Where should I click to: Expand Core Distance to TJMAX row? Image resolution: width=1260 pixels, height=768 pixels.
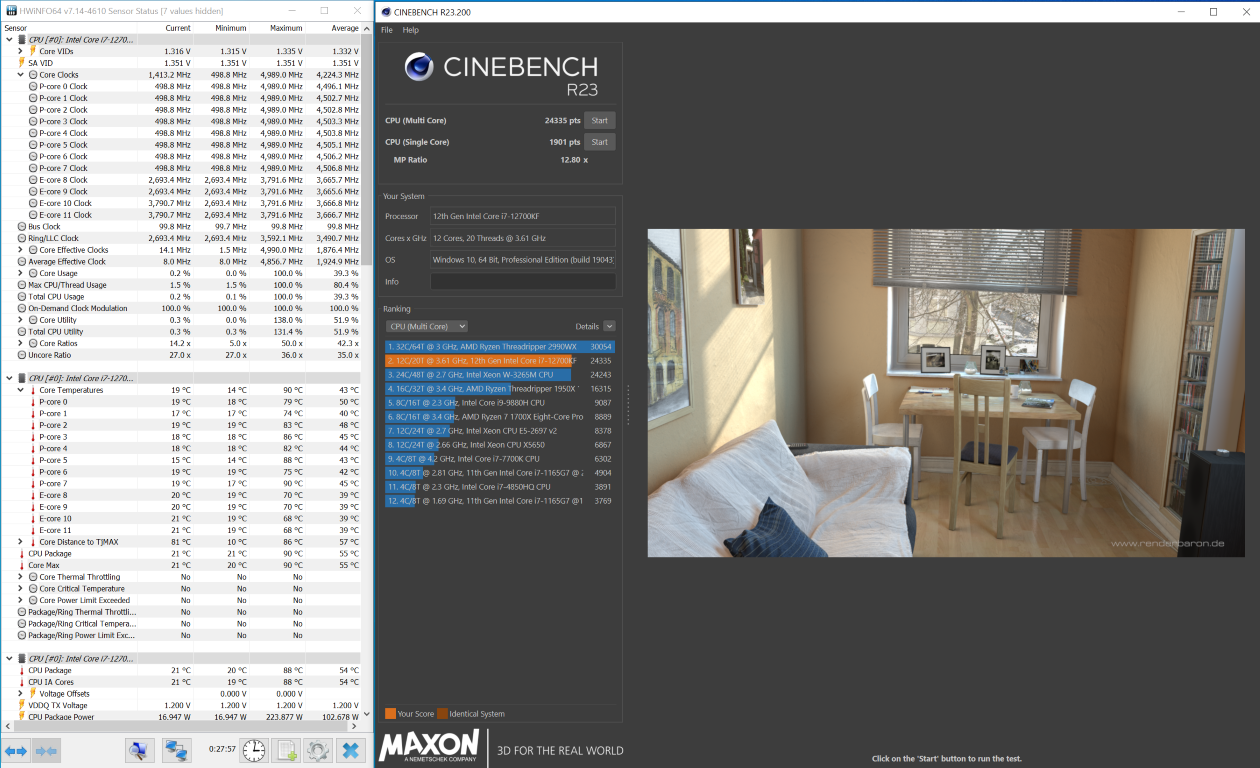pyautogui.click(x=21, y=542)
